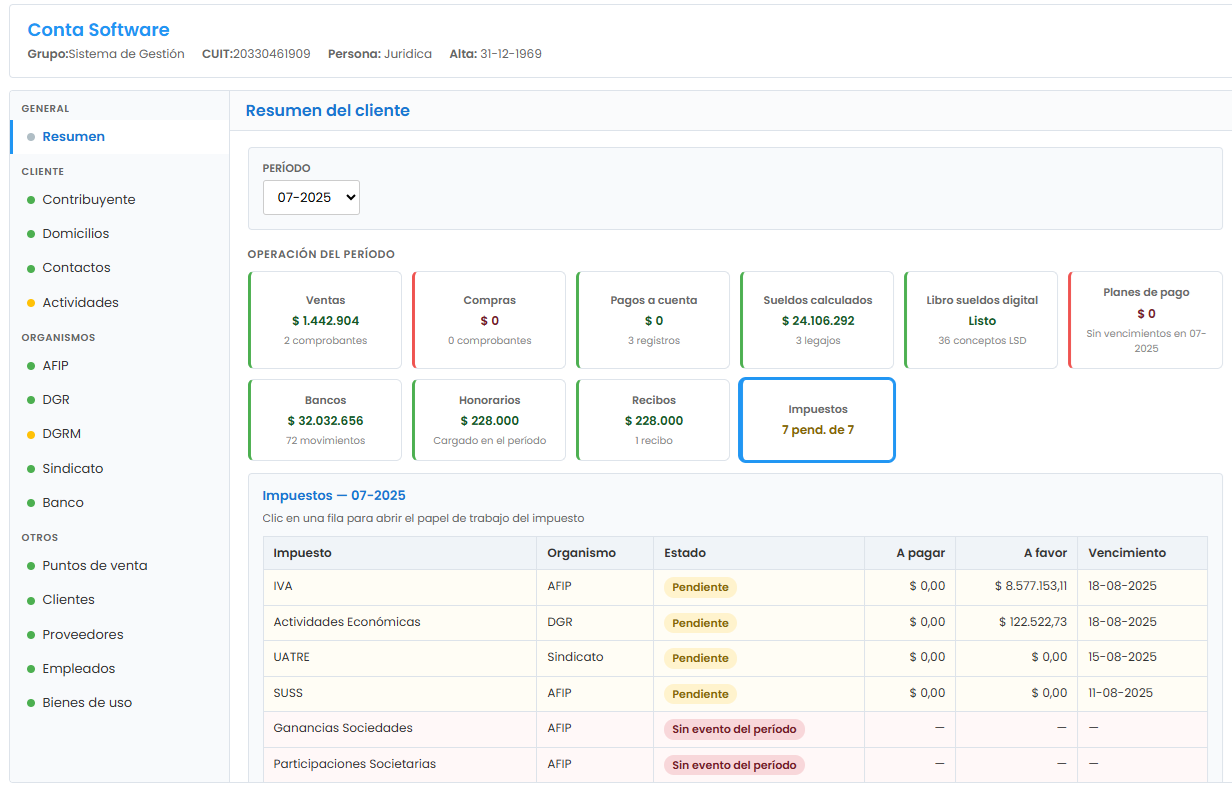
Task: Click the Conta Software title
Action: [98, 30]
